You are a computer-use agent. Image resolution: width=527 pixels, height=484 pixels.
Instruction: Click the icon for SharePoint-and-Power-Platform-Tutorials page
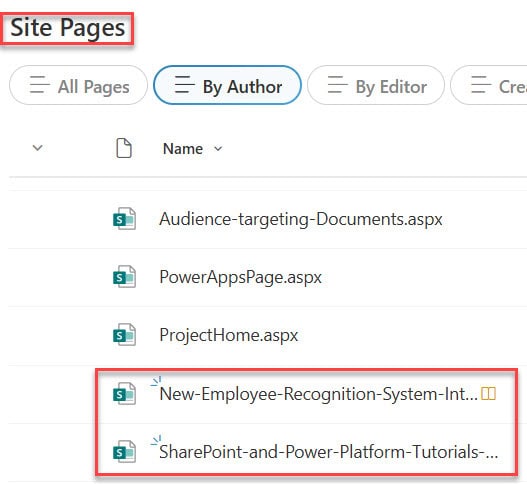[124, 452]
